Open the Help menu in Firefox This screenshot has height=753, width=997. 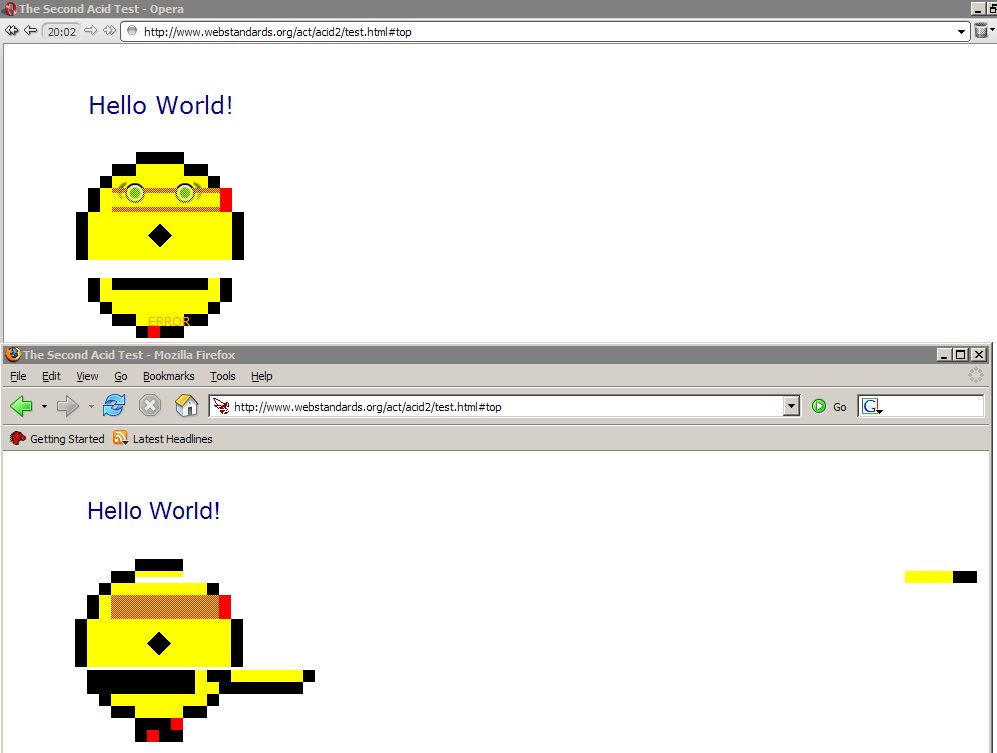point(261,376)
